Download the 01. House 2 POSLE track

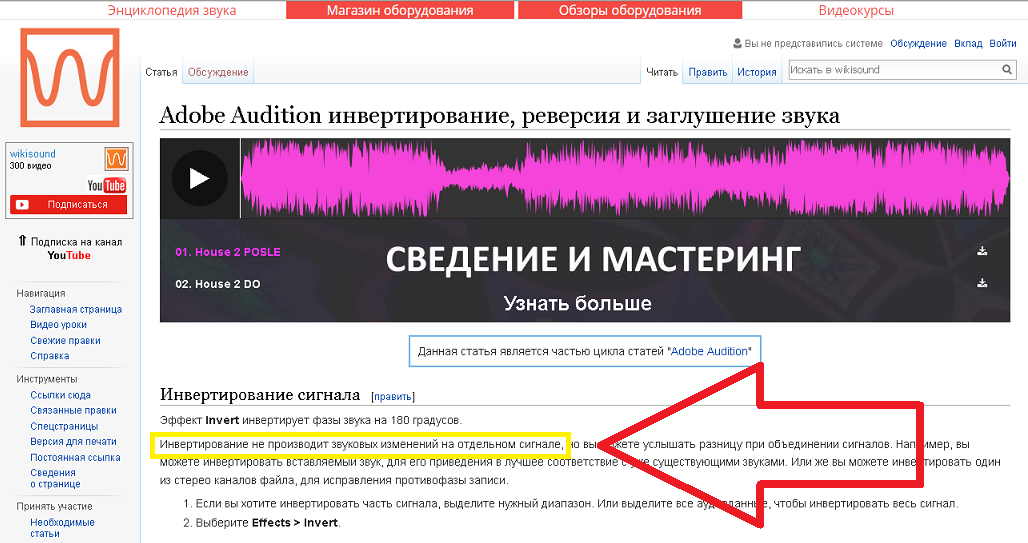pyautogui.click(x=981, y=251)
